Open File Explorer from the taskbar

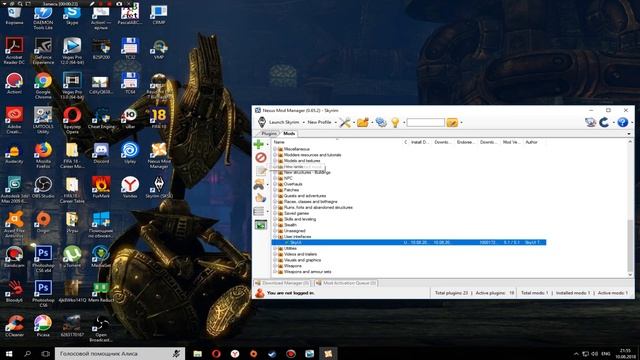198,353
